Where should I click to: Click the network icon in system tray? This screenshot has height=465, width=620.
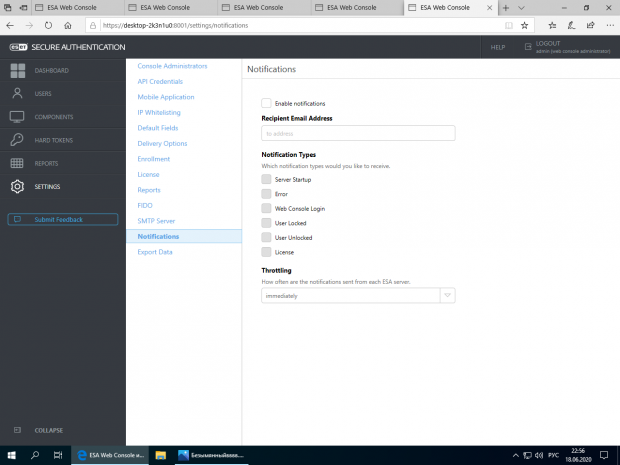pyautogui.click(x=527, y=456)
